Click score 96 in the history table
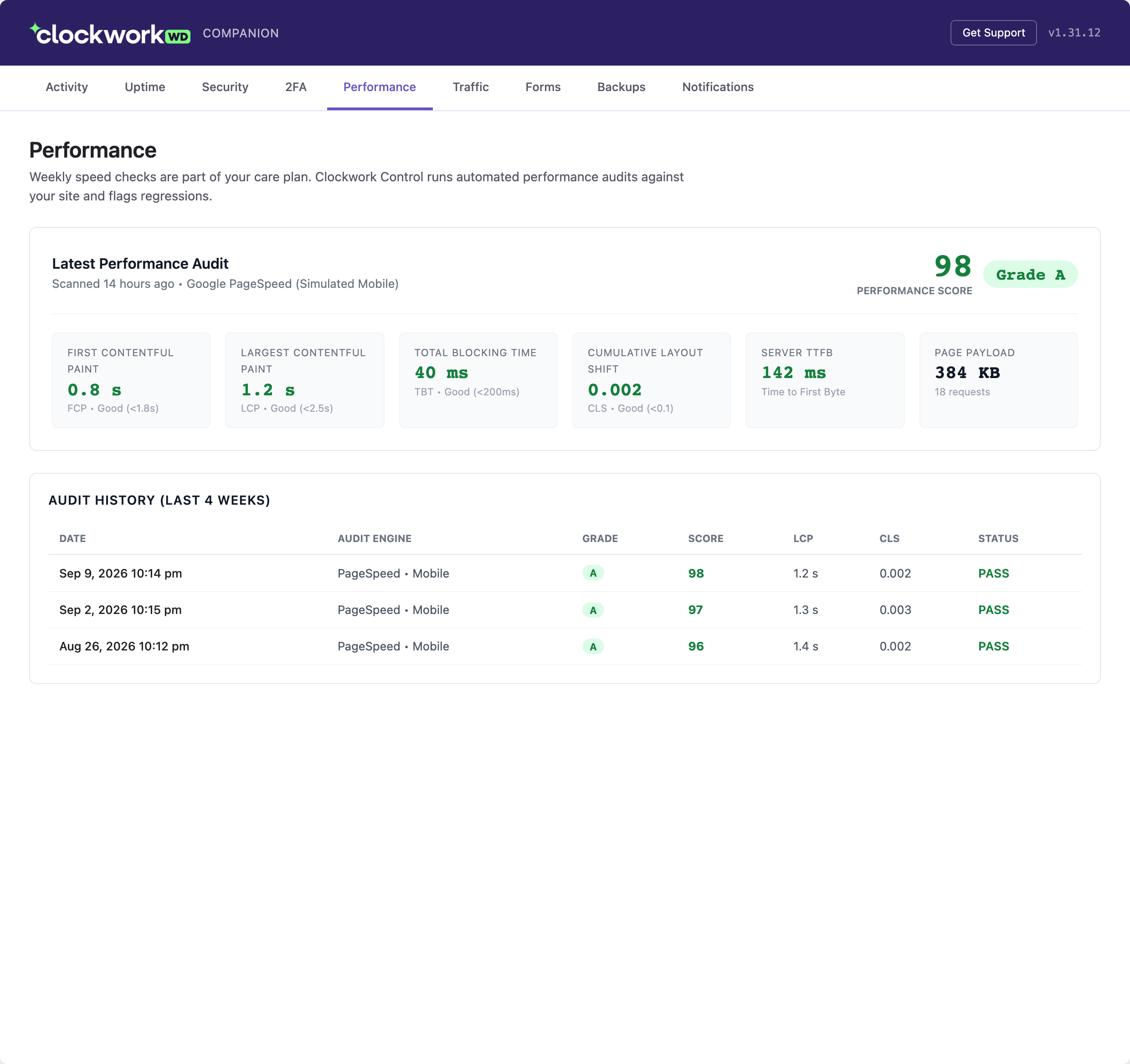This screenshot has width=1130, height=1064. [696, 646]
